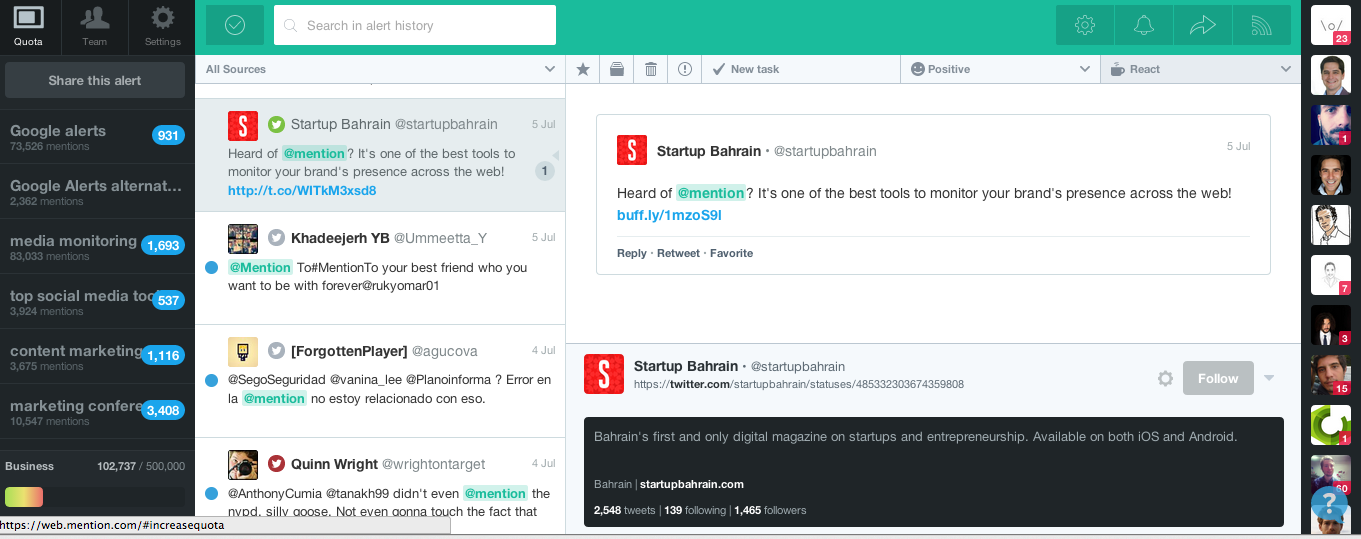
Task: Click Khadeejerh YB avatar thumbnail
Action: pos(243,238)
